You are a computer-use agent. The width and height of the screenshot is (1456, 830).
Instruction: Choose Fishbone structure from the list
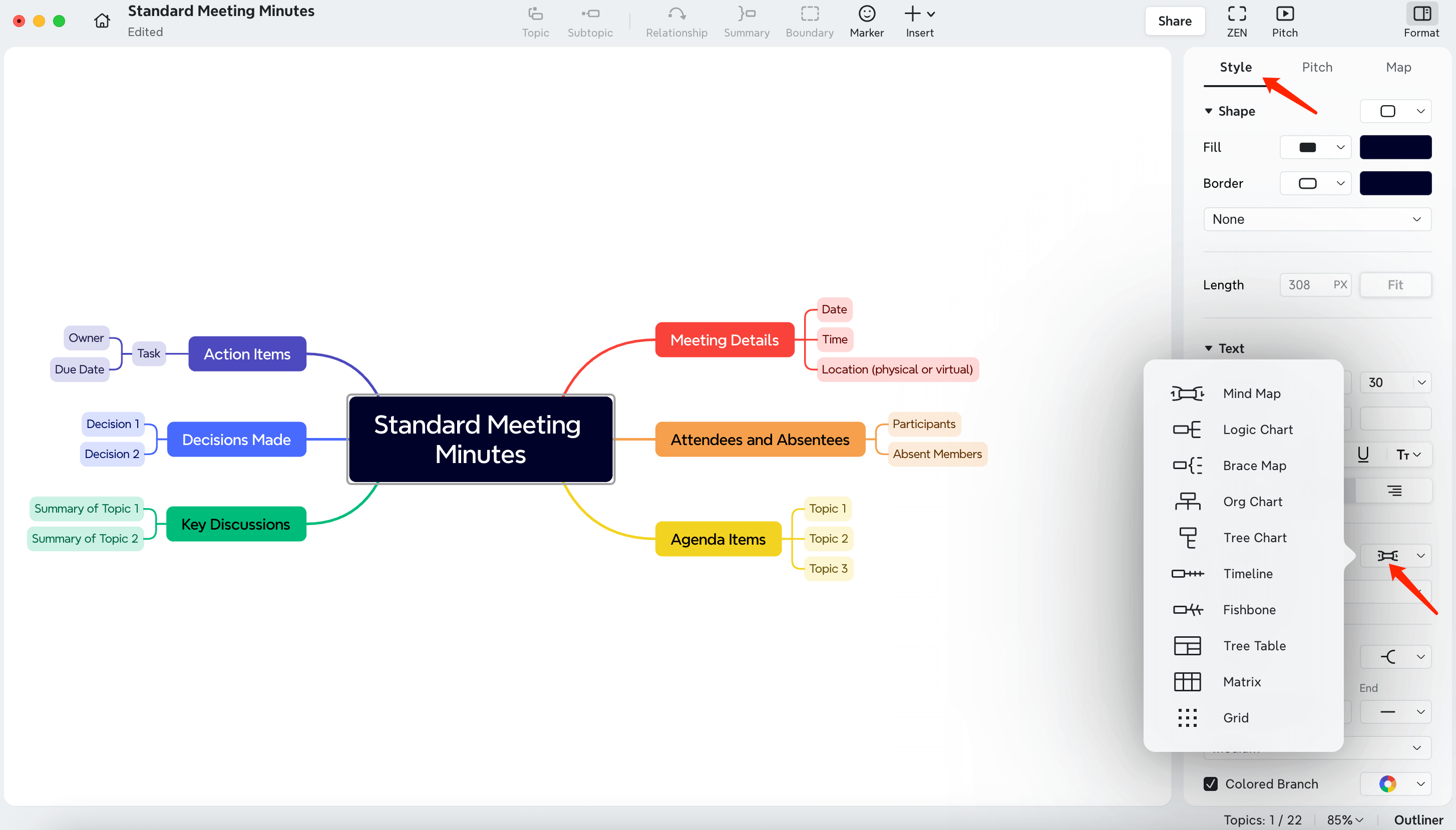(1249, 609)
